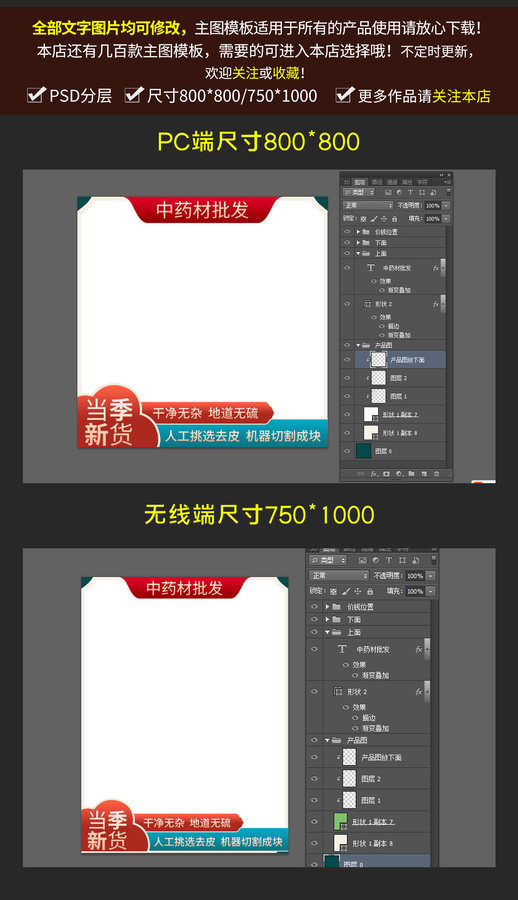Hide 产品图 group in 750*1000 panel

(314, 740)
